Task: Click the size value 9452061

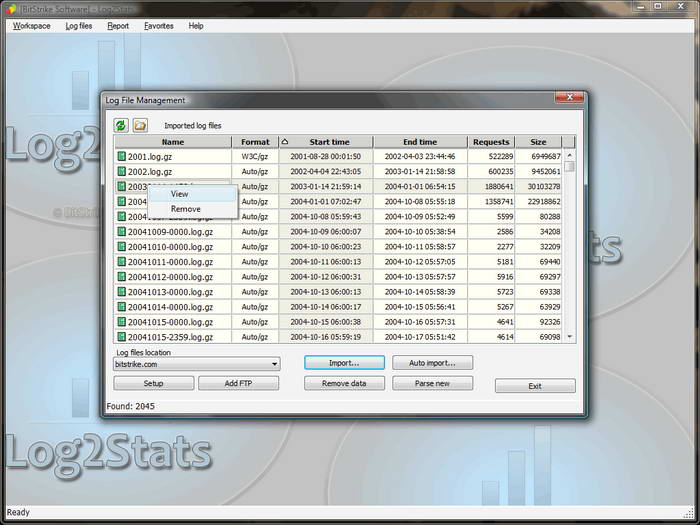Action: [x=546, y=171]
